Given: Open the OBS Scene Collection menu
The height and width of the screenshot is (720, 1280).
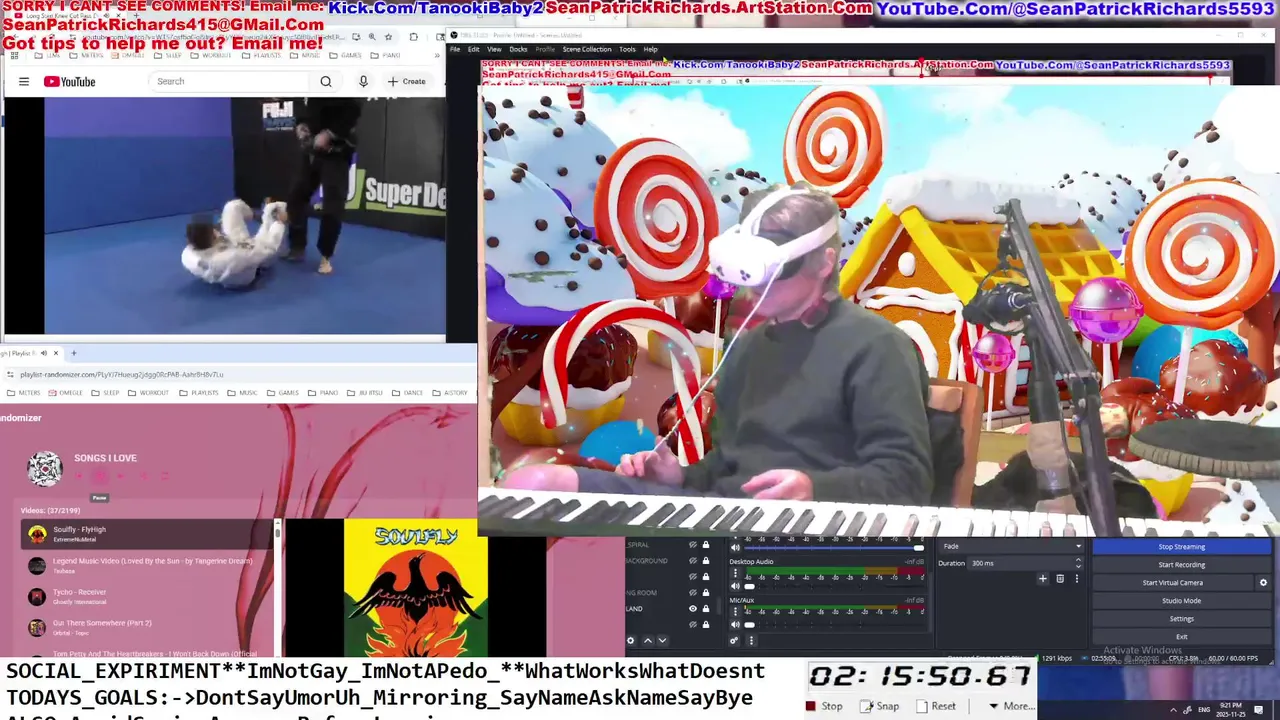Looking at the screenshot, I should pyautogui.click(x=587, y=49).
